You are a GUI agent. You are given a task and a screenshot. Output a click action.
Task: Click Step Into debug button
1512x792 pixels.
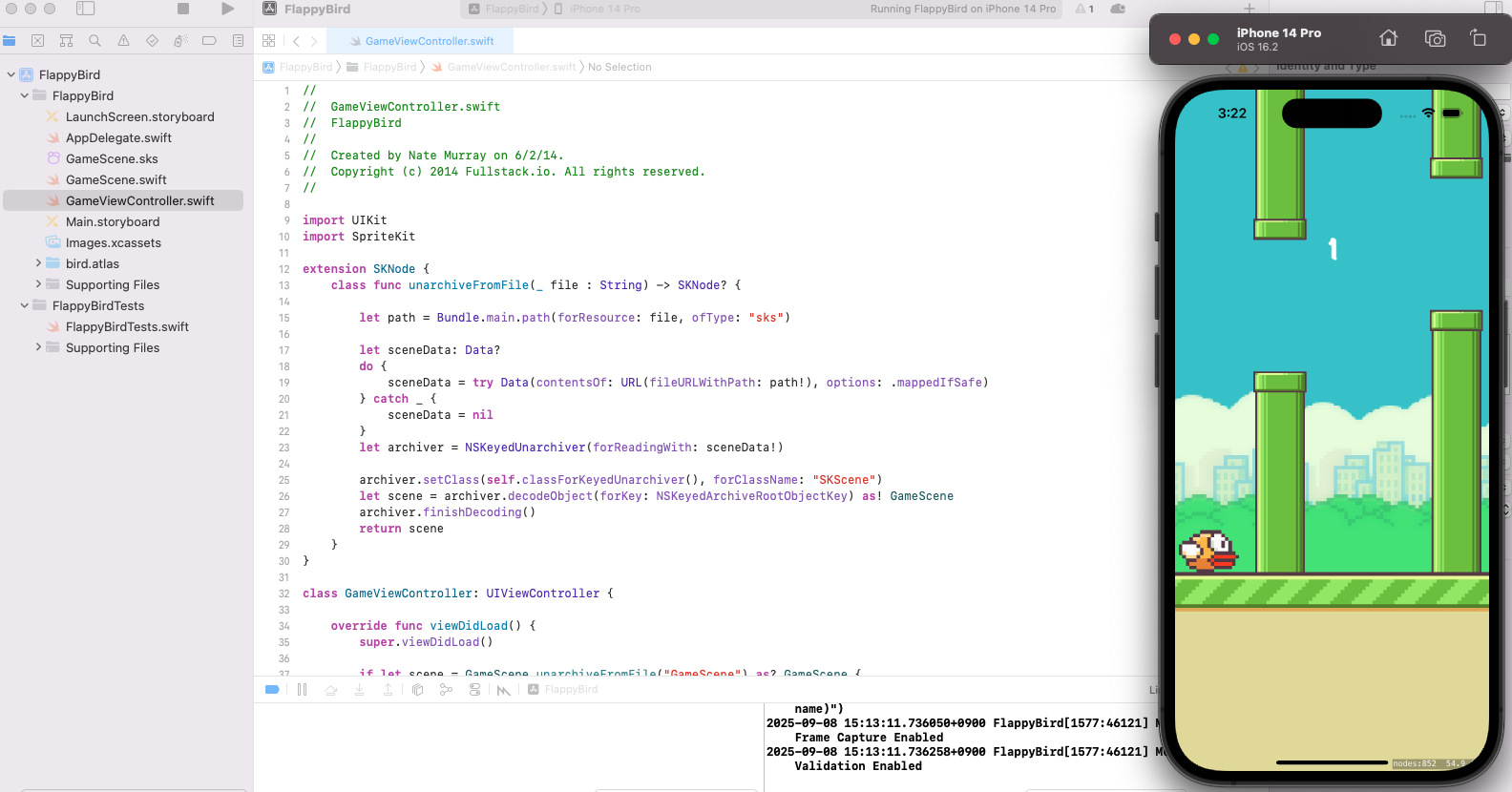click(360, 689)
